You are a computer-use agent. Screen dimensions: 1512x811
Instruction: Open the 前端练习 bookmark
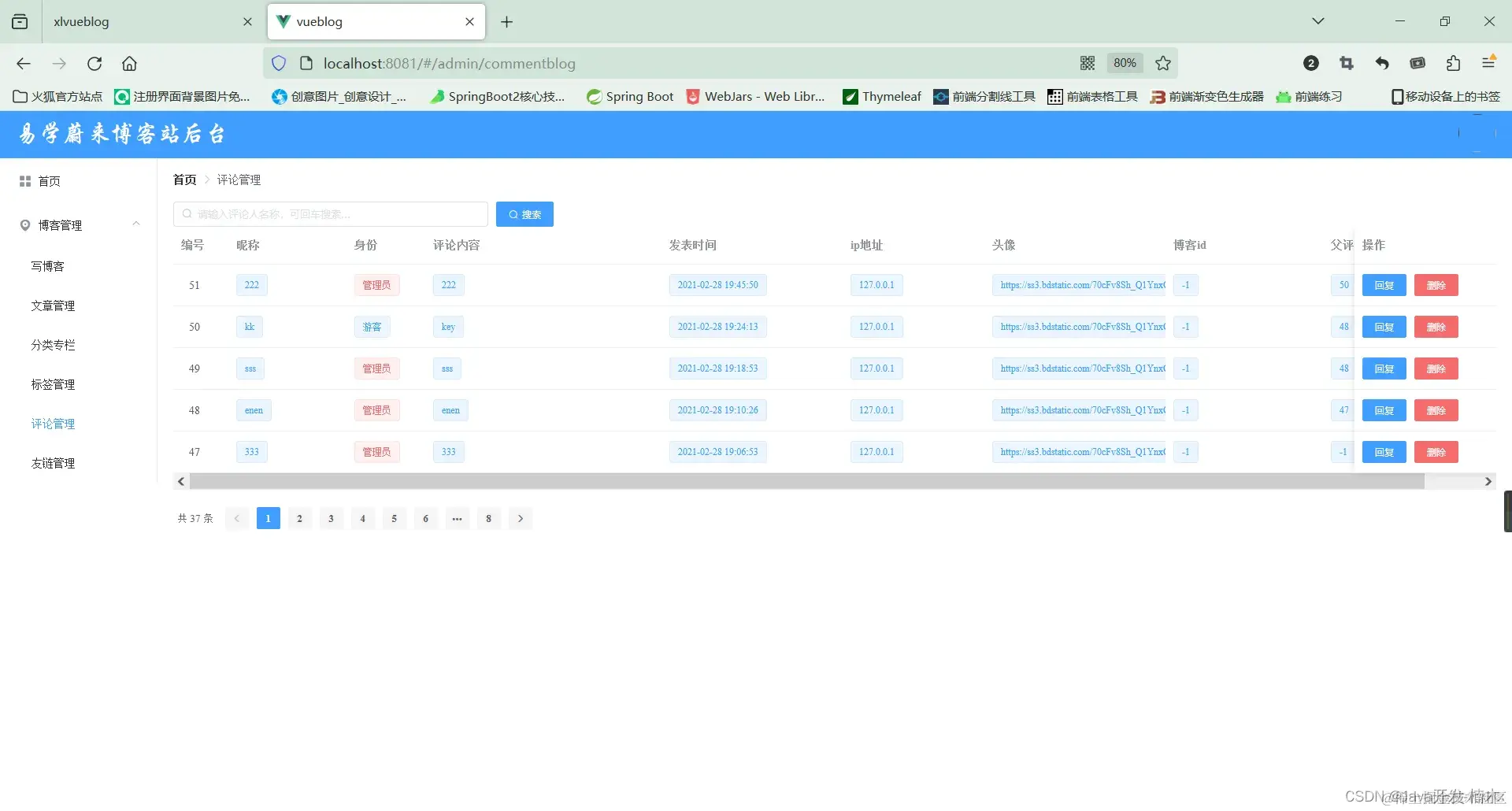pos(1309,96)
